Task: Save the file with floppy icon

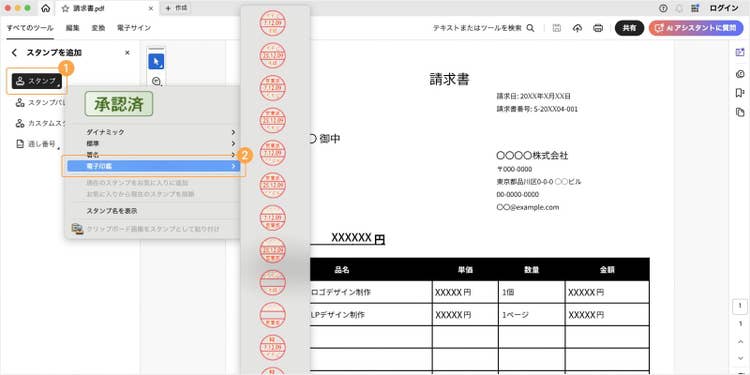Action: 557,28
